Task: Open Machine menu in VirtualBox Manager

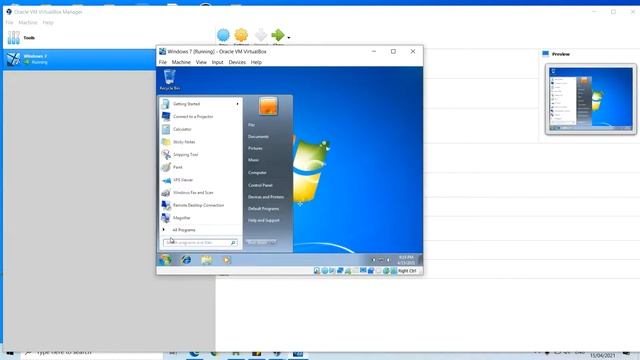Action: [28, 22]
